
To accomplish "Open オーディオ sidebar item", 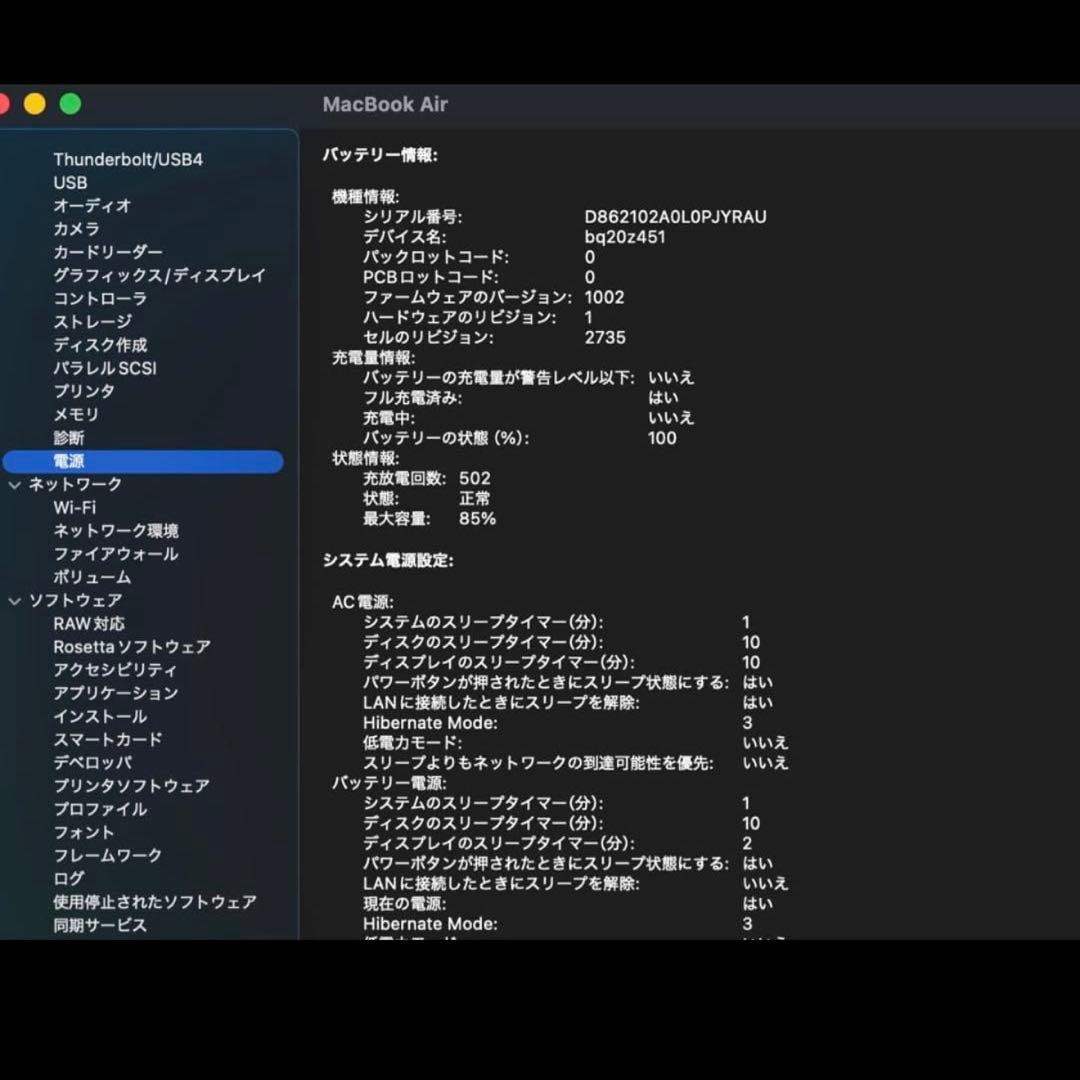I will 92,206.
